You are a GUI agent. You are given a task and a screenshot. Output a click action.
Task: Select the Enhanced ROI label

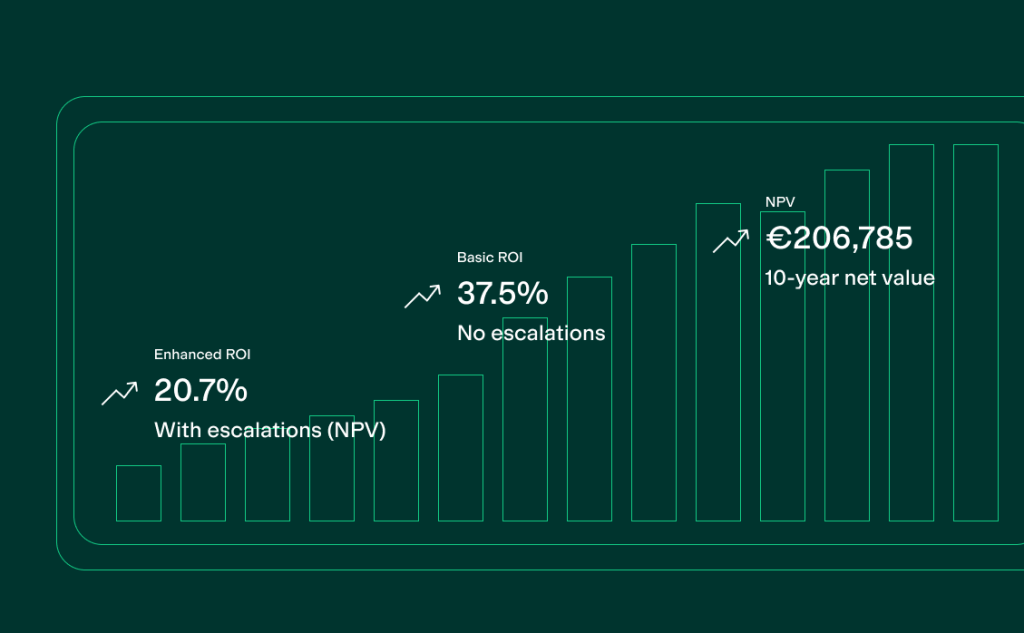[x=195, y=354]
